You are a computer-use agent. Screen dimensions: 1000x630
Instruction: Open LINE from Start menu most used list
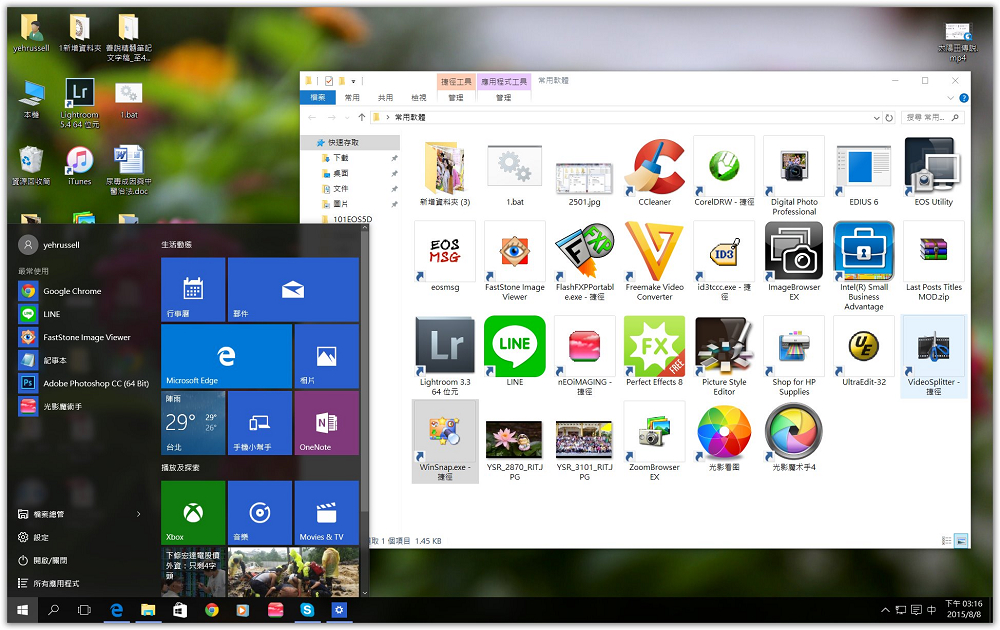84,314
